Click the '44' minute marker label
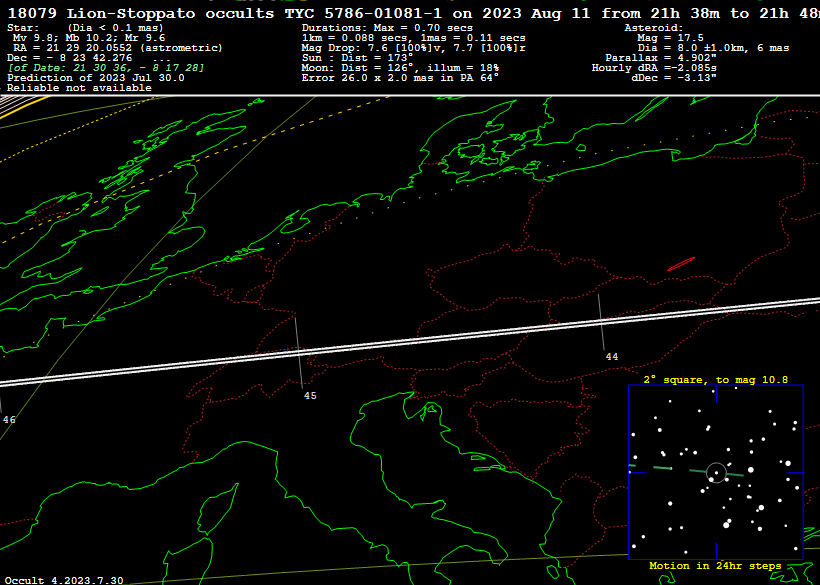The width and height of the screenshot is (820, 585). click(x=612, y=357)
